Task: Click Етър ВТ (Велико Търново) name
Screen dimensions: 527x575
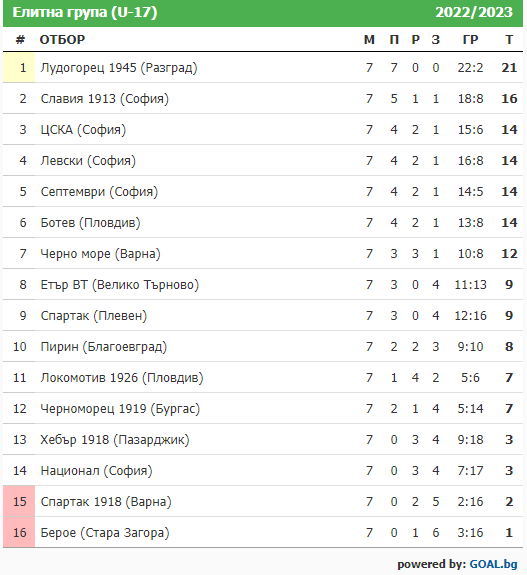Action: [x=120, y=285]
